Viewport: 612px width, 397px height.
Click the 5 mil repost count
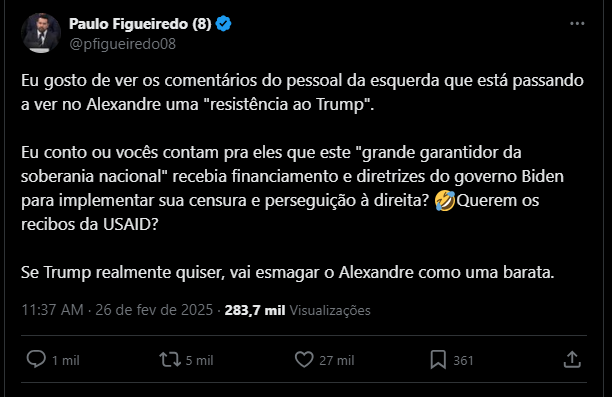coord(199,360)
